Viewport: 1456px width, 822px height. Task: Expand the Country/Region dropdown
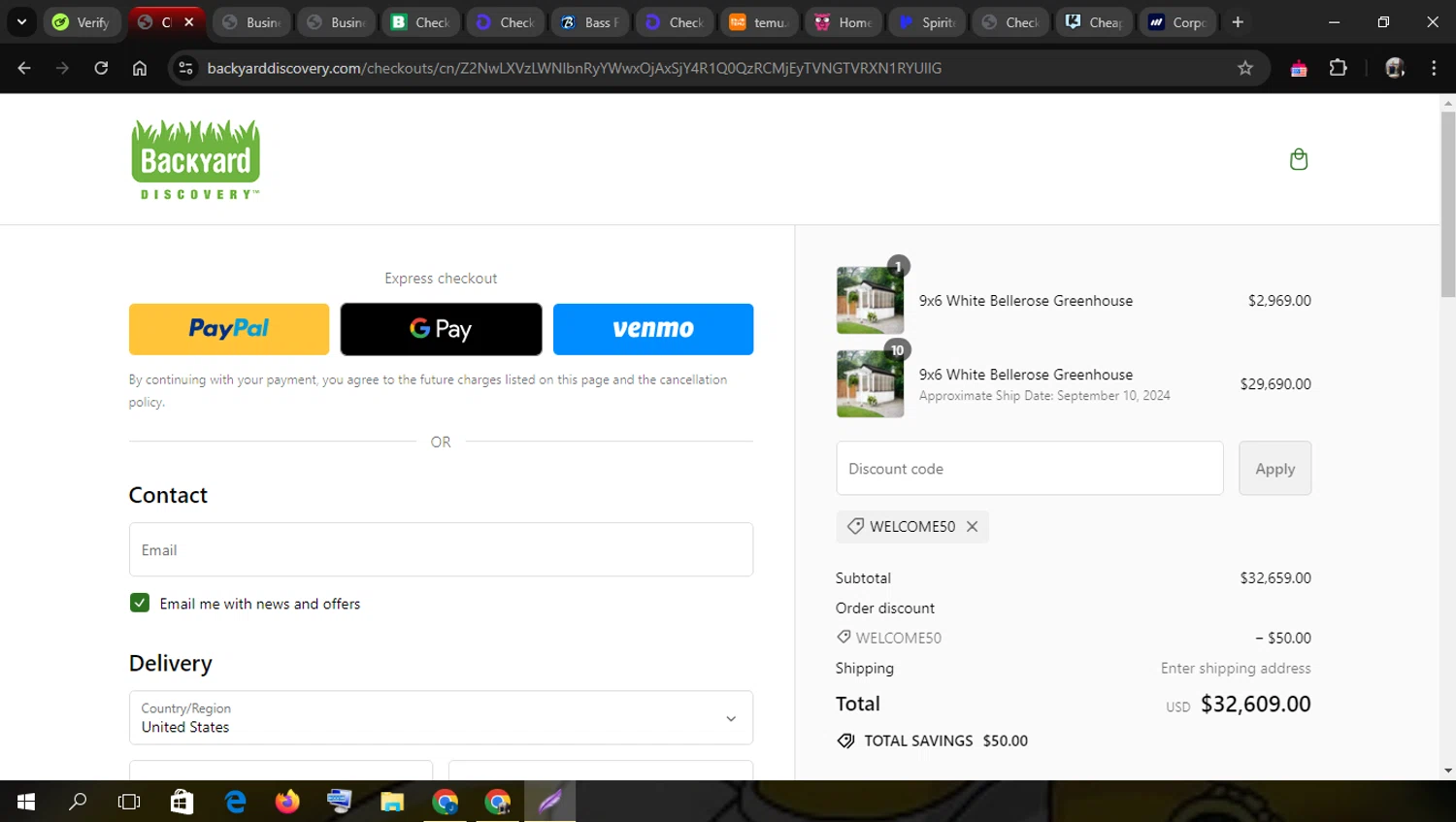pos(441,717)
